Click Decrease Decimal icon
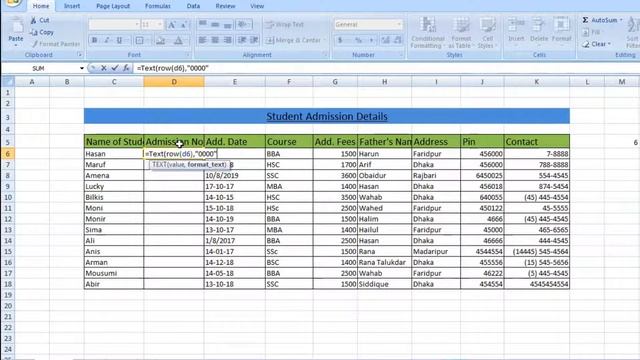 click(x=398, y=40)
